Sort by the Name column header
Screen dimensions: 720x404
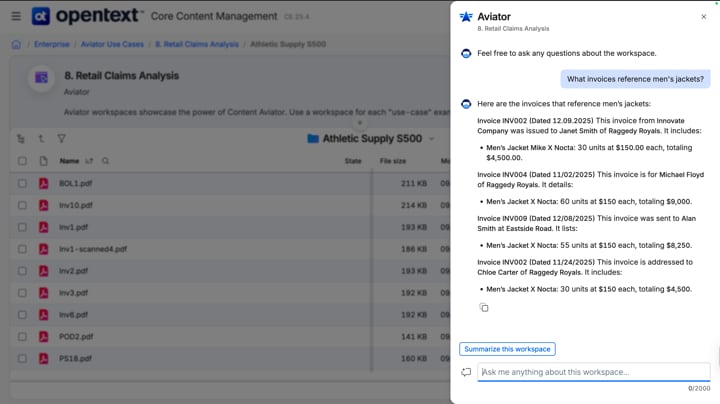tap(69, 161)
